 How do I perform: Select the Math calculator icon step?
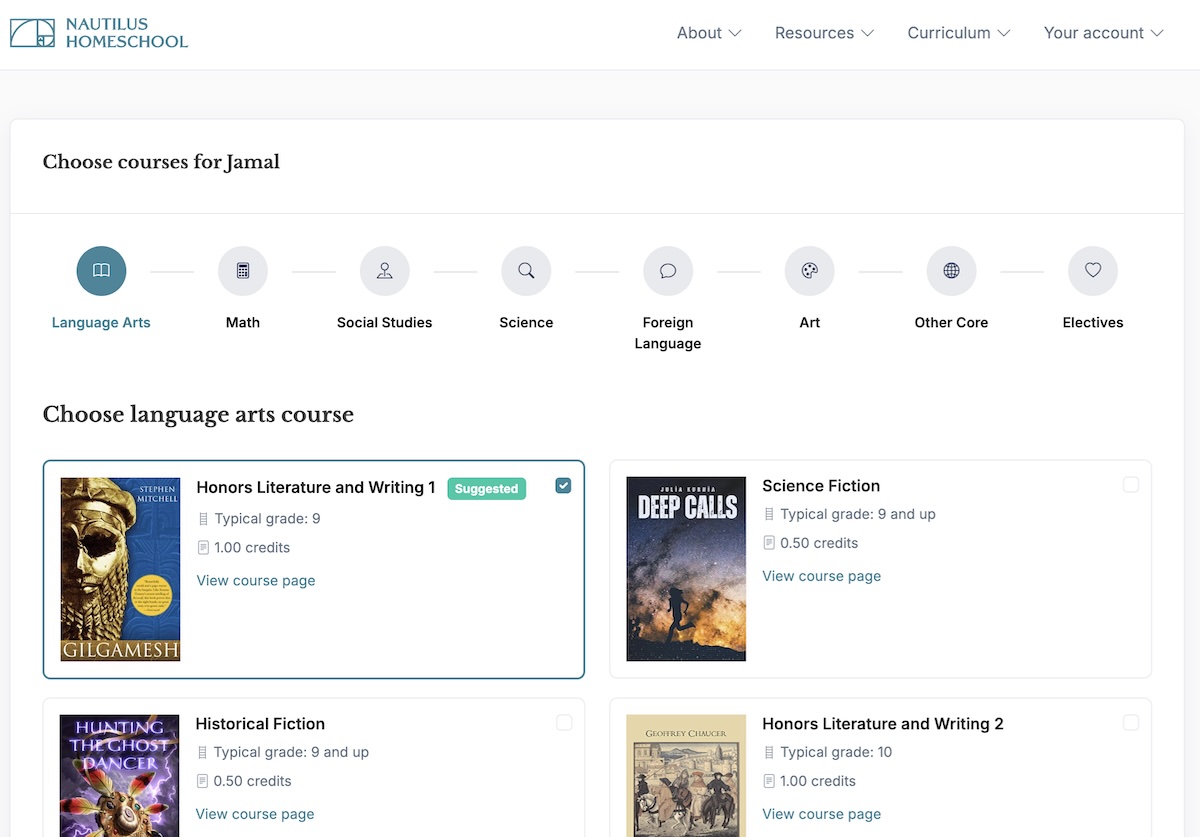click(243, 271)
